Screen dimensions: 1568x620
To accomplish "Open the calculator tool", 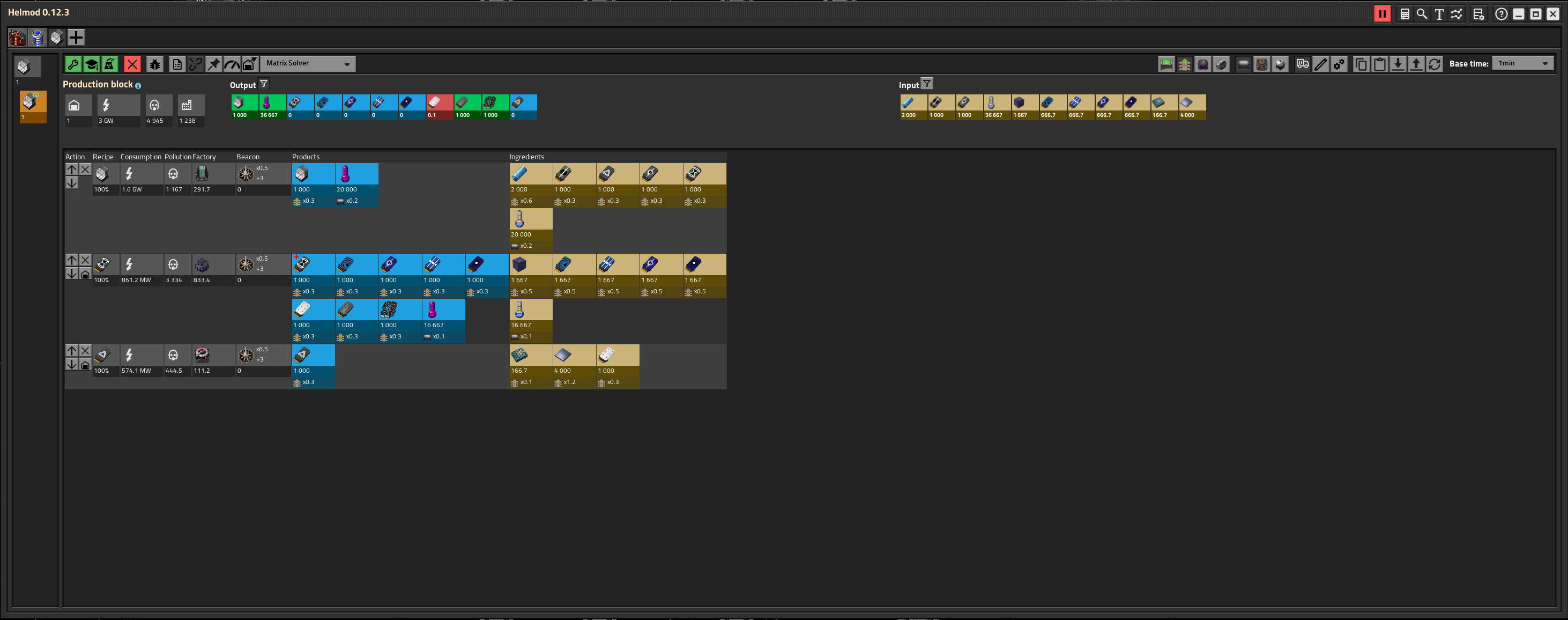I will point(1405,13).
